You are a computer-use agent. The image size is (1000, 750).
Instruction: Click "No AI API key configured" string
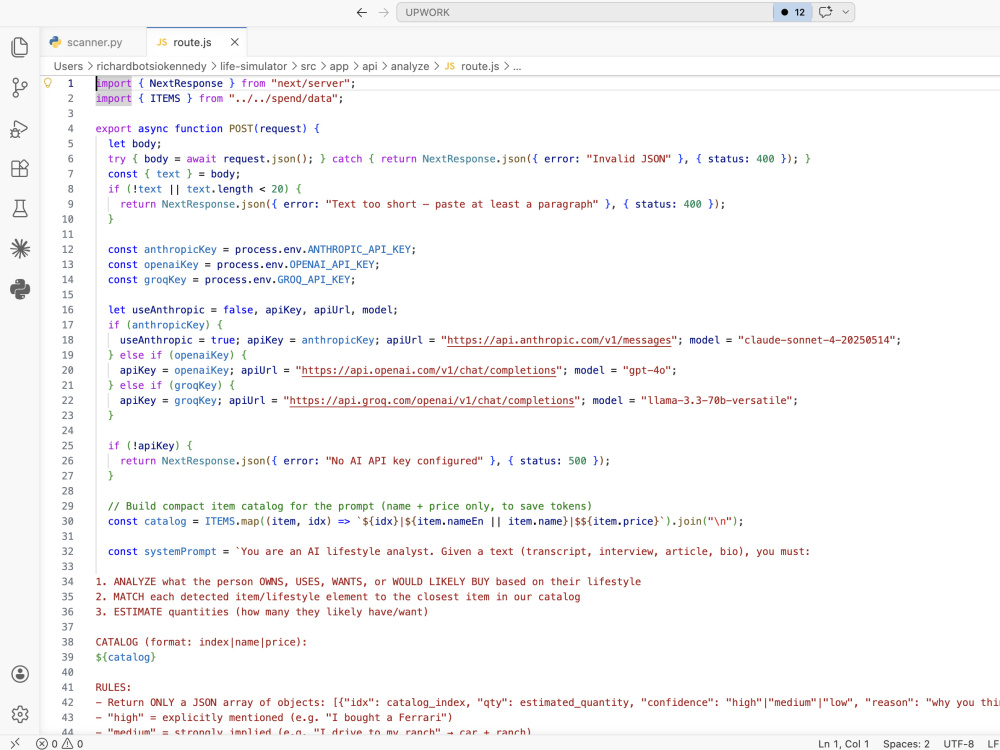click(x=404, y=460)
